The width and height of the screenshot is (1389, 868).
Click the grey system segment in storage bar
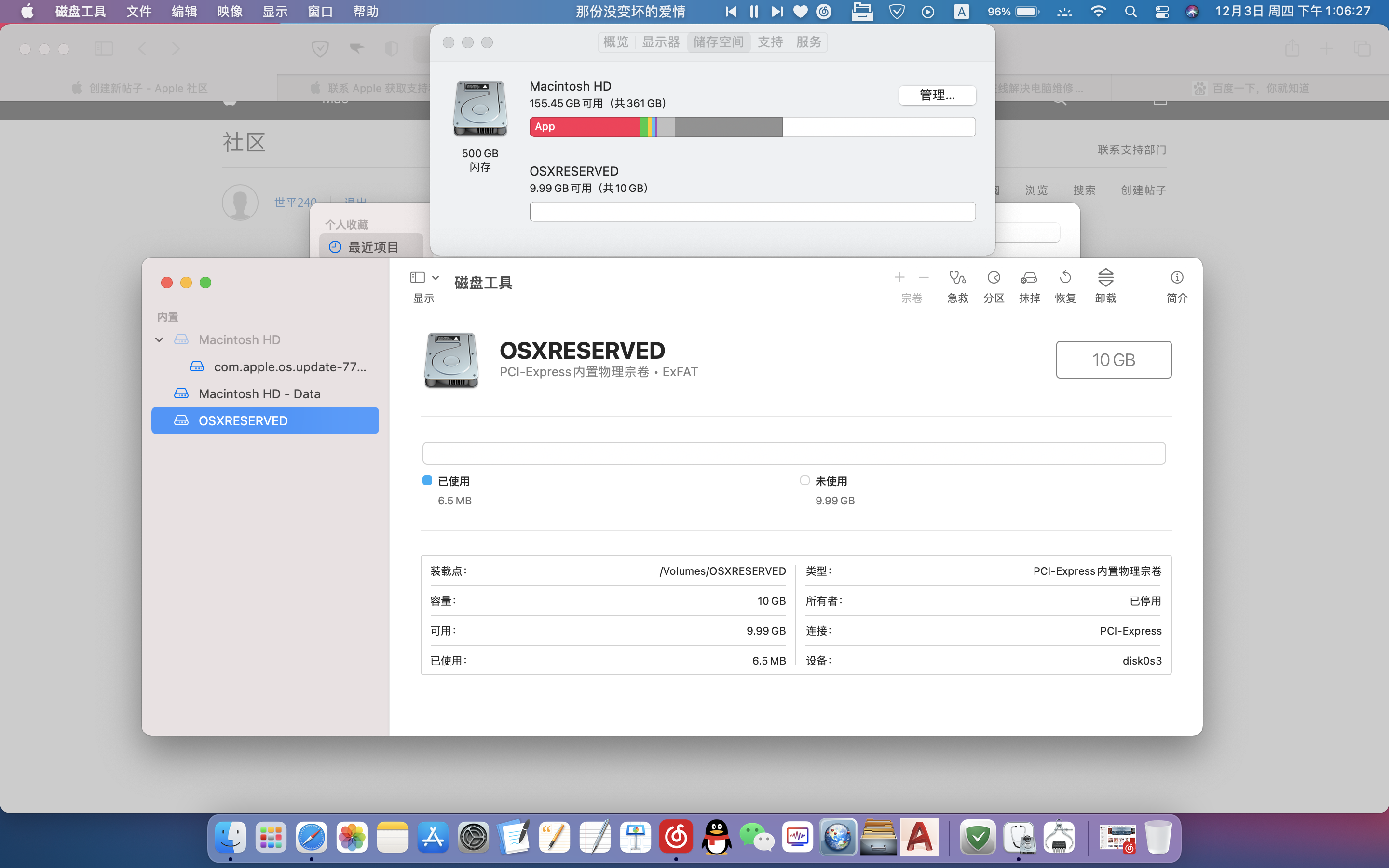click(x=729, y=127)
